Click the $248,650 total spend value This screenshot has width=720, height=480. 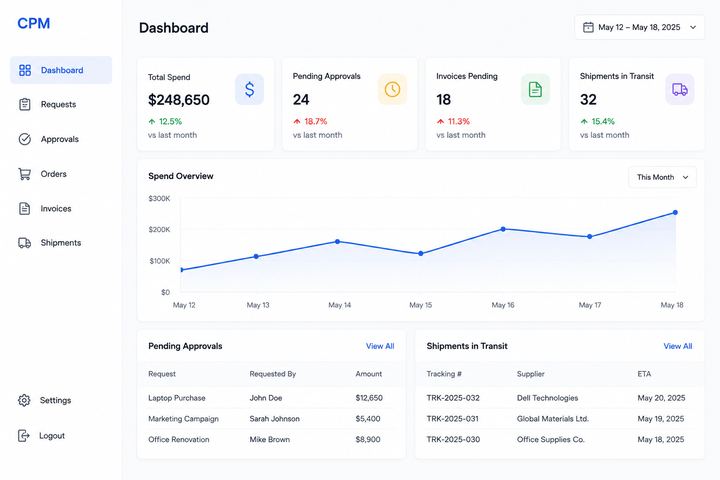click(179, 100)
